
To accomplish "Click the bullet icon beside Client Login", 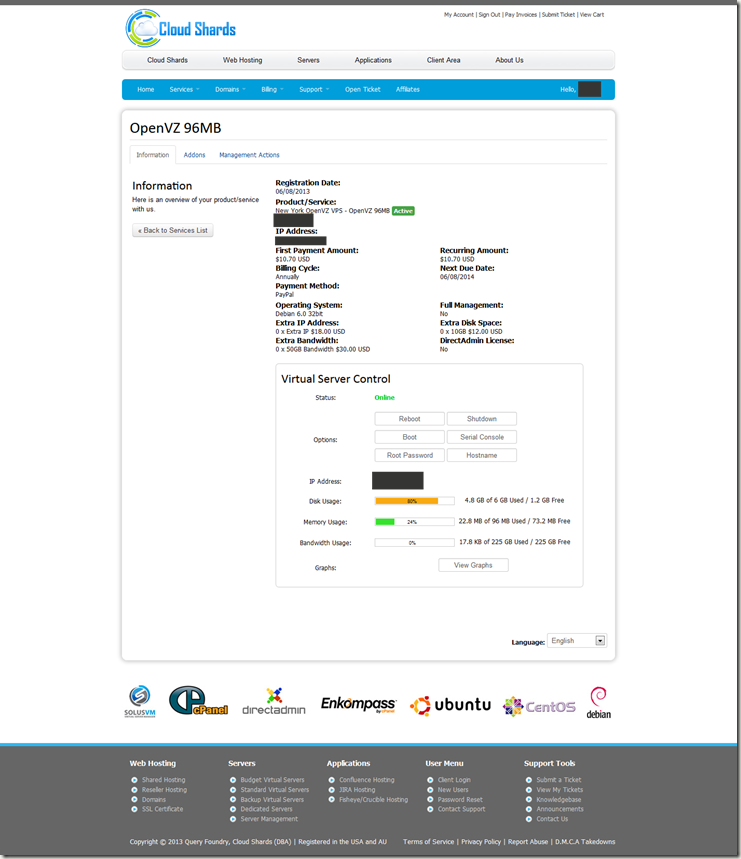I will pyautogui.click(x=430, y=780).
